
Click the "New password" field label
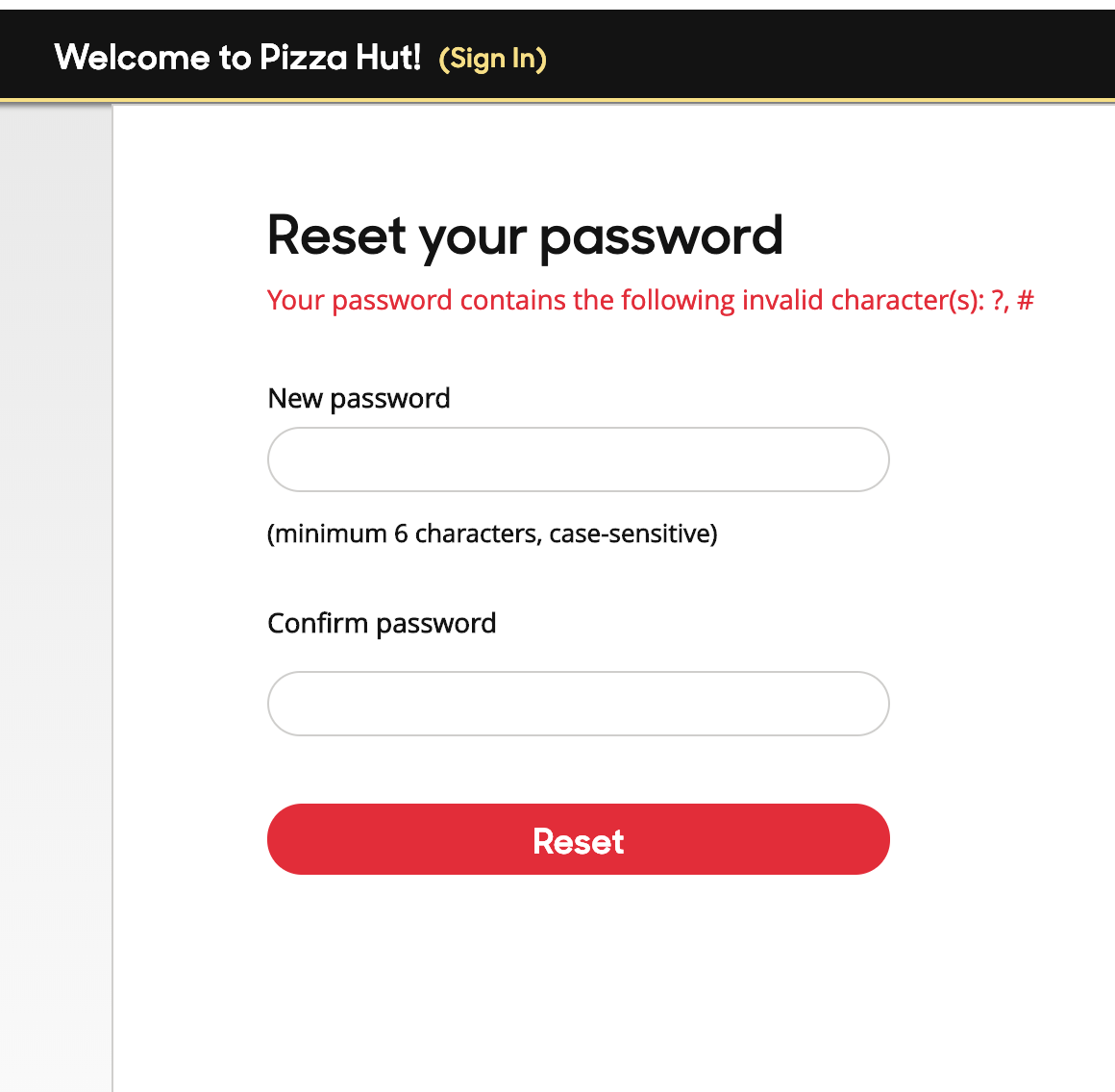(359, 398)
